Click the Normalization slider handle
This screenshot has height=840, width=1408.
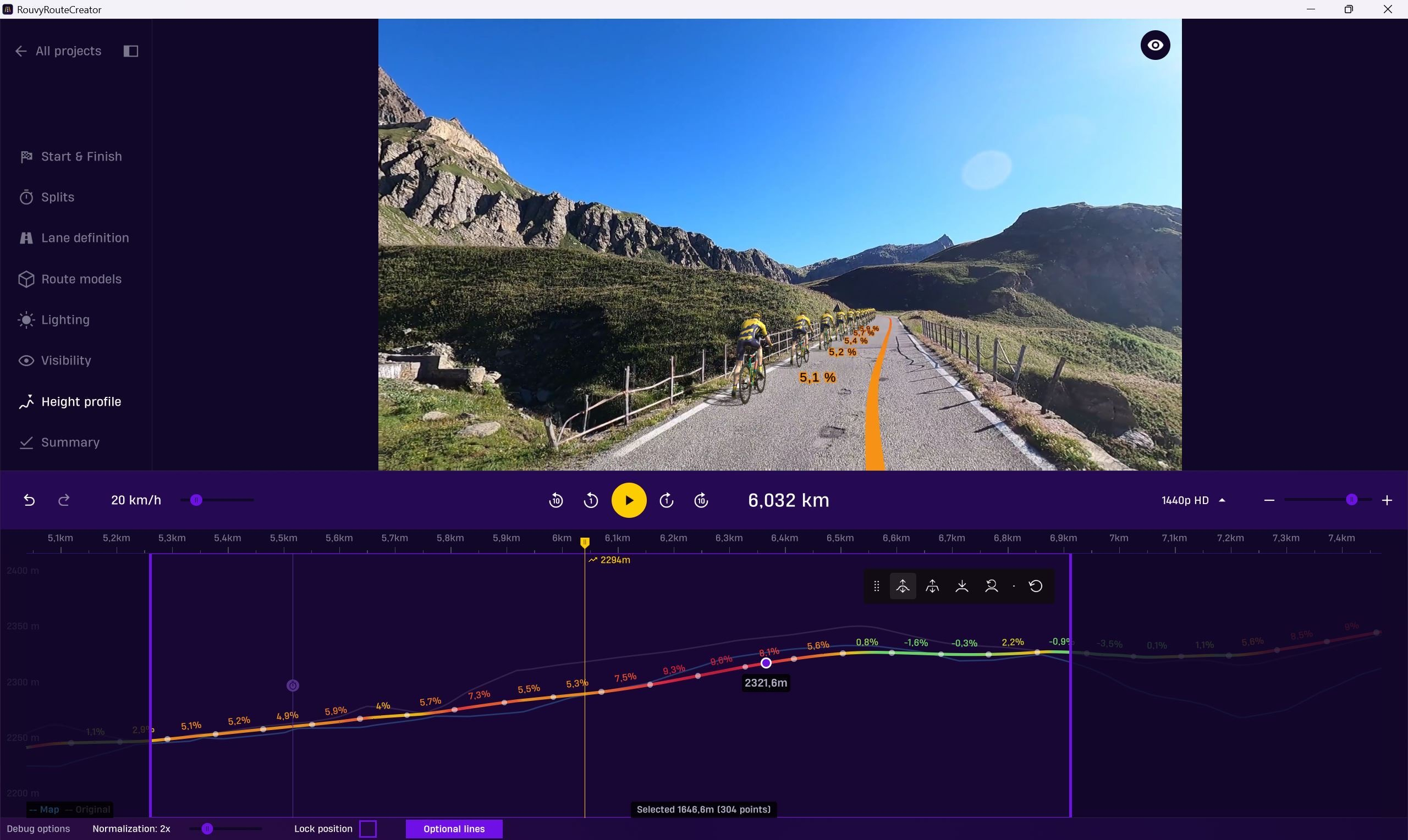pos(207,828)
